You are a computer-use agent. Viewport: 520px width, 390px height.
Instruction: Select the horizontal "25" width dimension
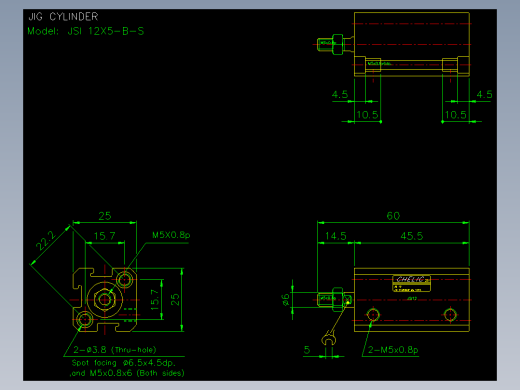click(105, 216)
